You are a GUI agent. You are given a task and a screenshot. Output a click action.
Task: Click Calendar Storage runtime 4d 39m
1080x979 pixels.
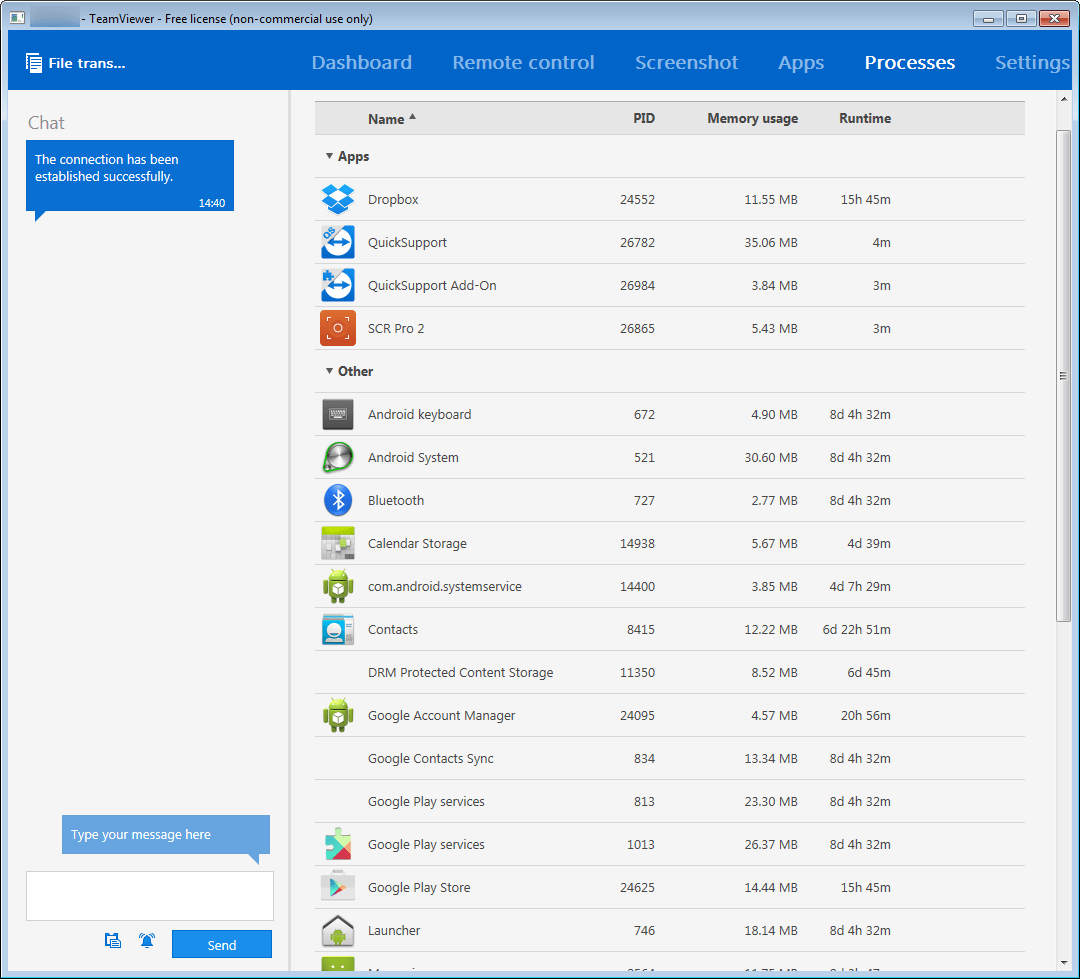click(869, 544)
